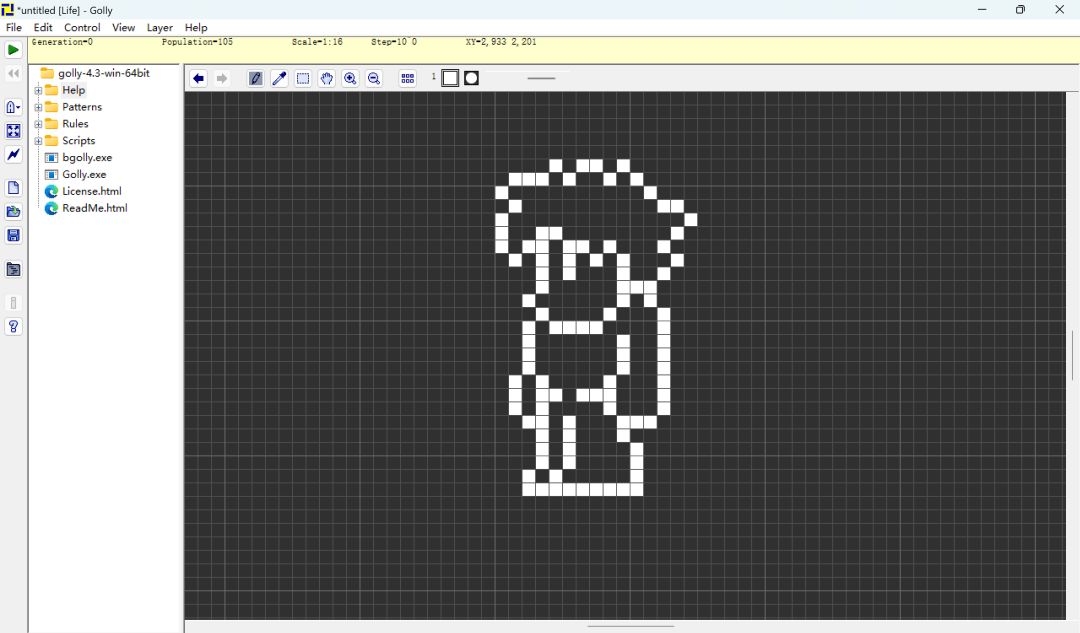Open the Edit menu
The image size is (1080, 633).
(43, 28)
